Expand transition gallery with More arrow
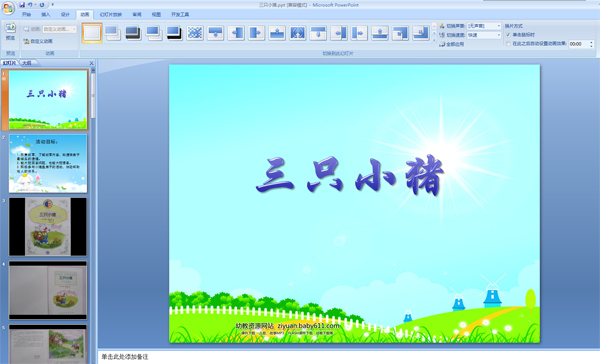Screen dimensions: 600x364 (434, 40)
